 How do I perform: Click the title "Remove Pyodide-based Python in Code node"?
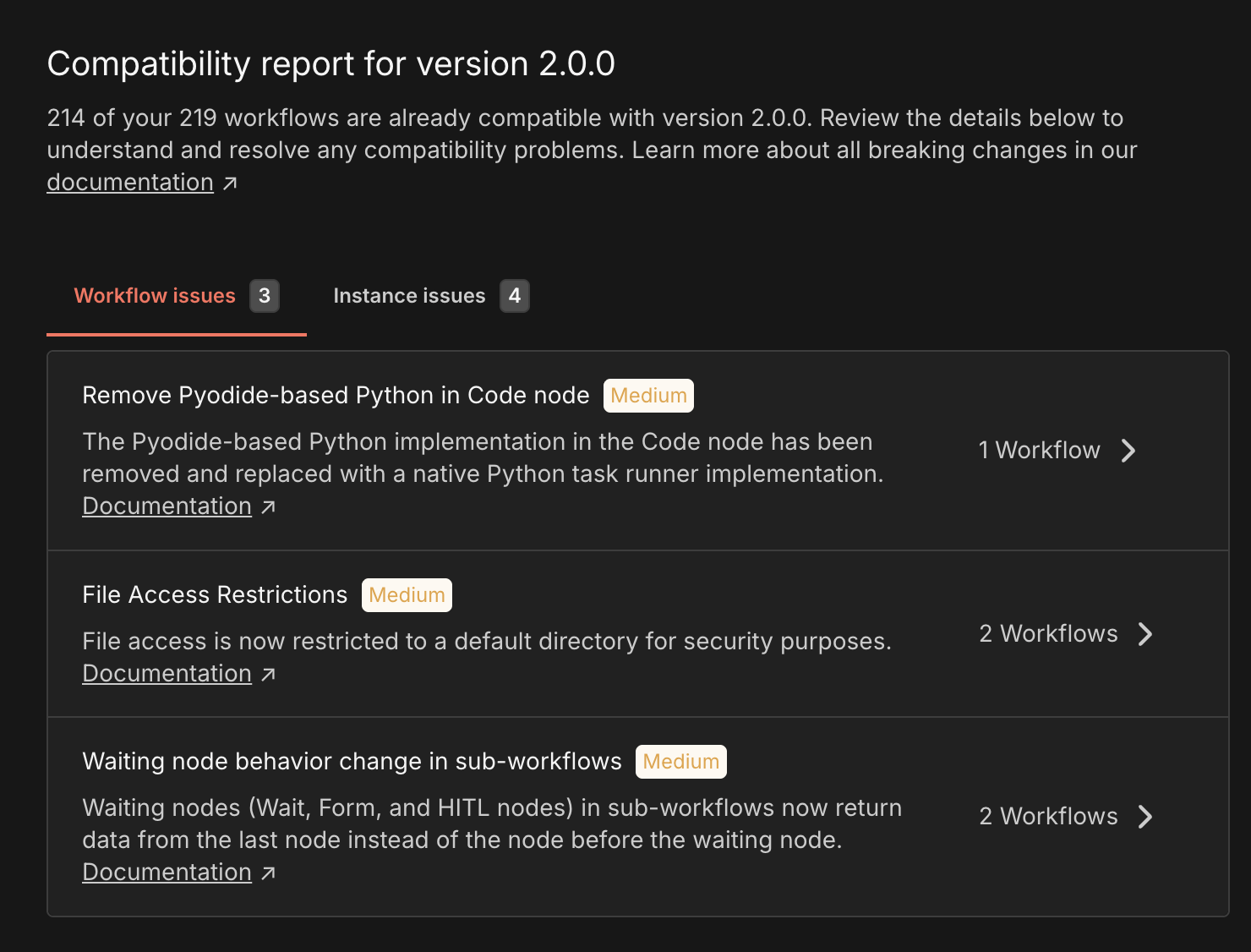(x=336, y=395)
